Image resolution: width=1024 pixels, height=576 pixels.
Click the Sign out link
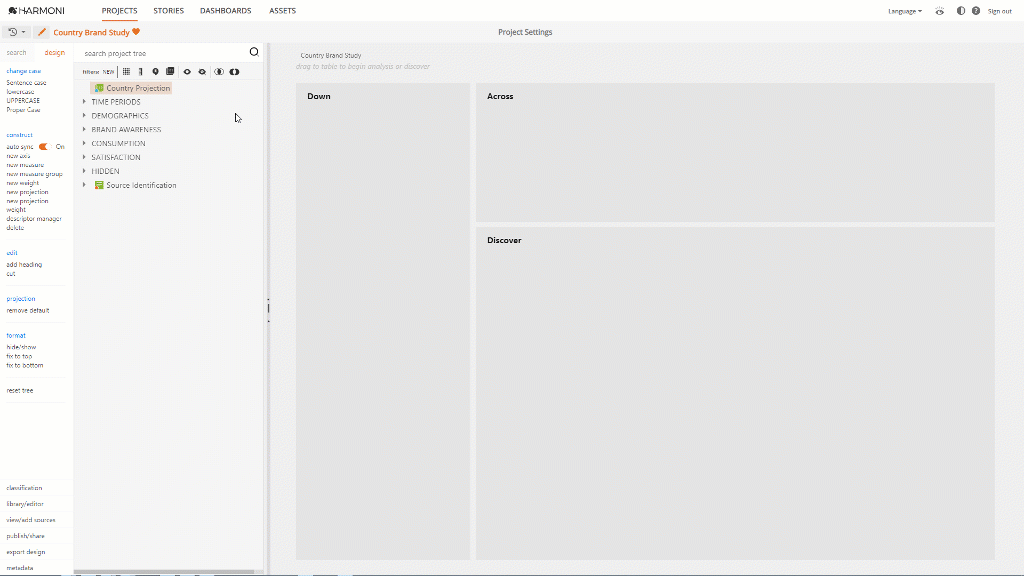(999, 11)
